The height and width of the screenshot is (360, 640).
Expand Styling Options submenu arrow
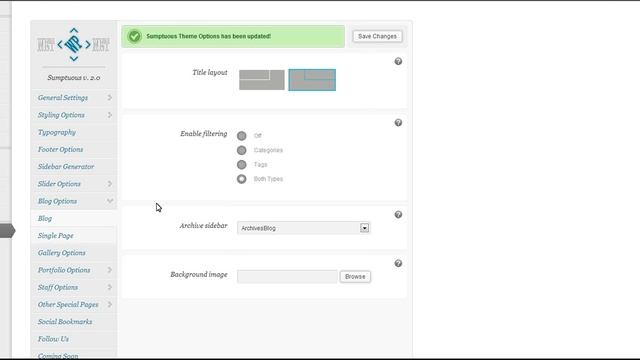tap(109, 115)
